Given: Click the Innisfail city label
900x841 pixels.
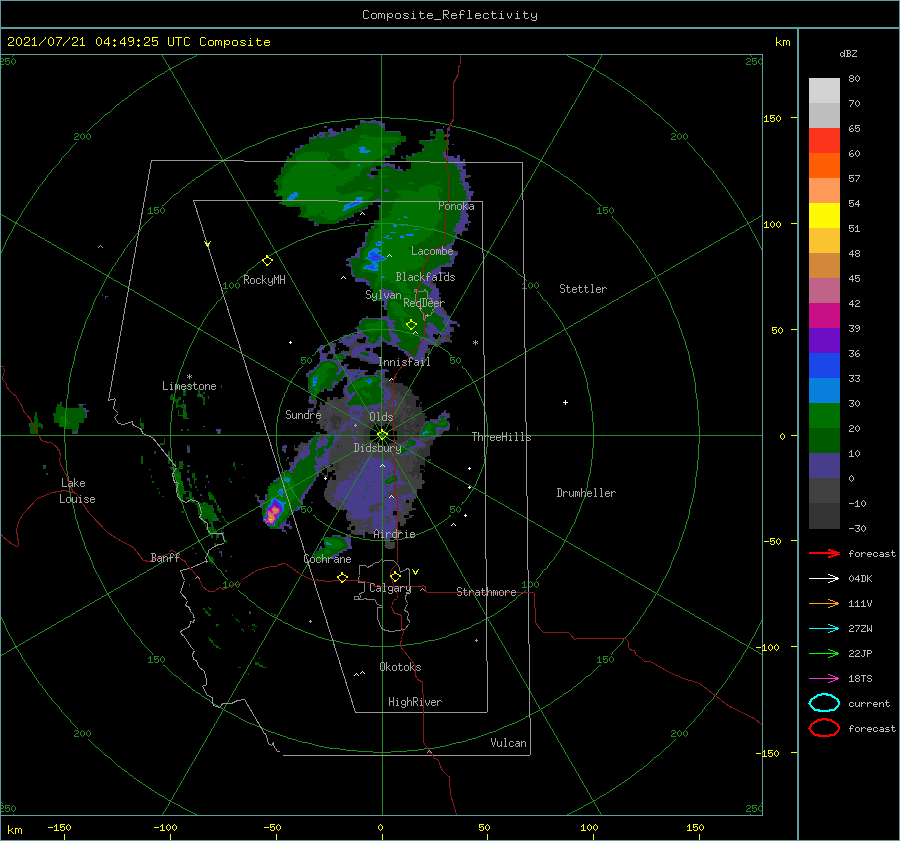Looking at the screenshot, I should click(x=404, y=362).
